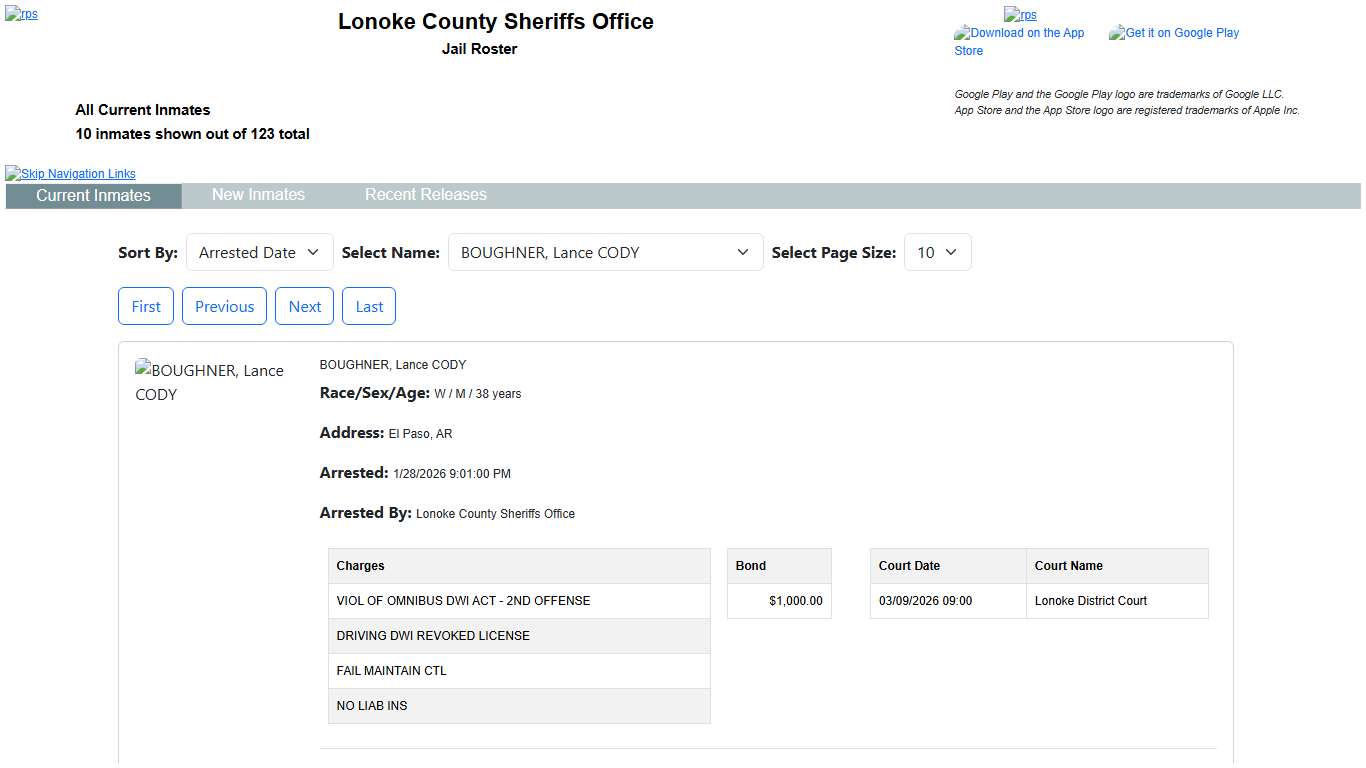Open the Select Name dropdown
Screen dimensions: 1366x768
pyautogui.click(x=605, y=253)
